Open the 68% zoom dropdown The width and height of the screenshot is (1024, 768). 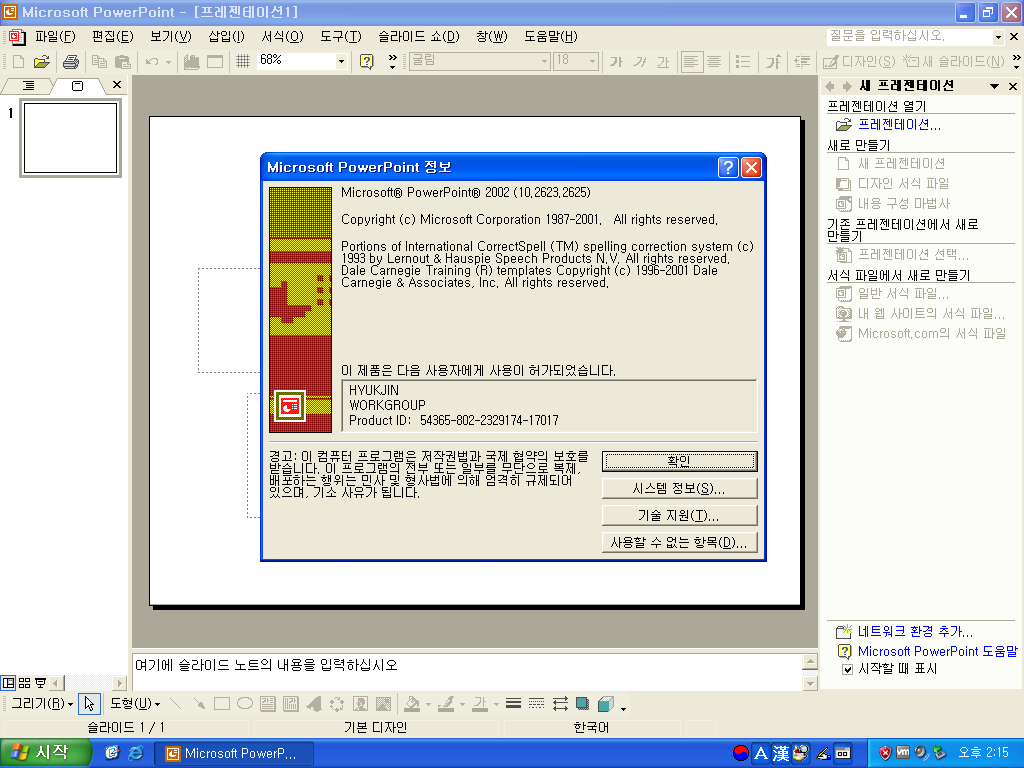tap(341, 61)
